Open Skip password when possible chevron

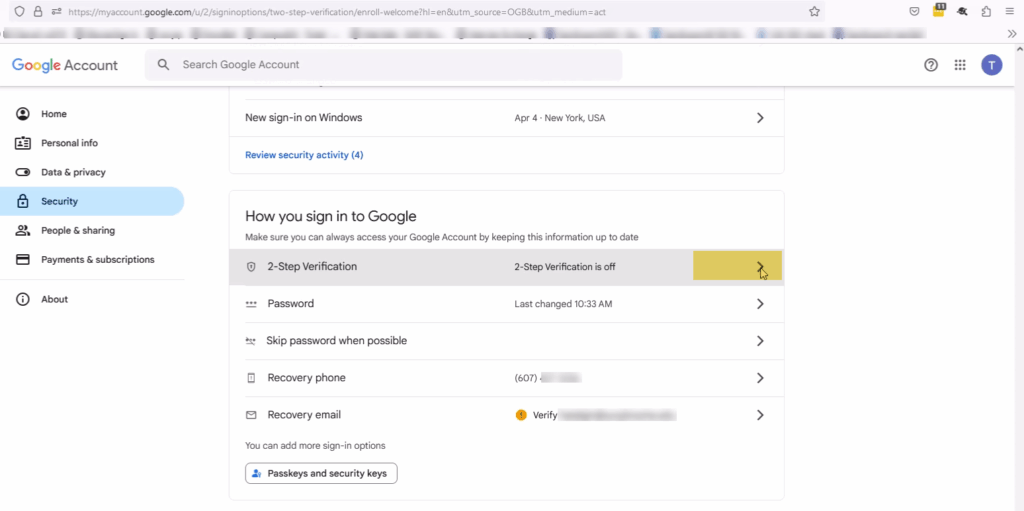[760, 341]
